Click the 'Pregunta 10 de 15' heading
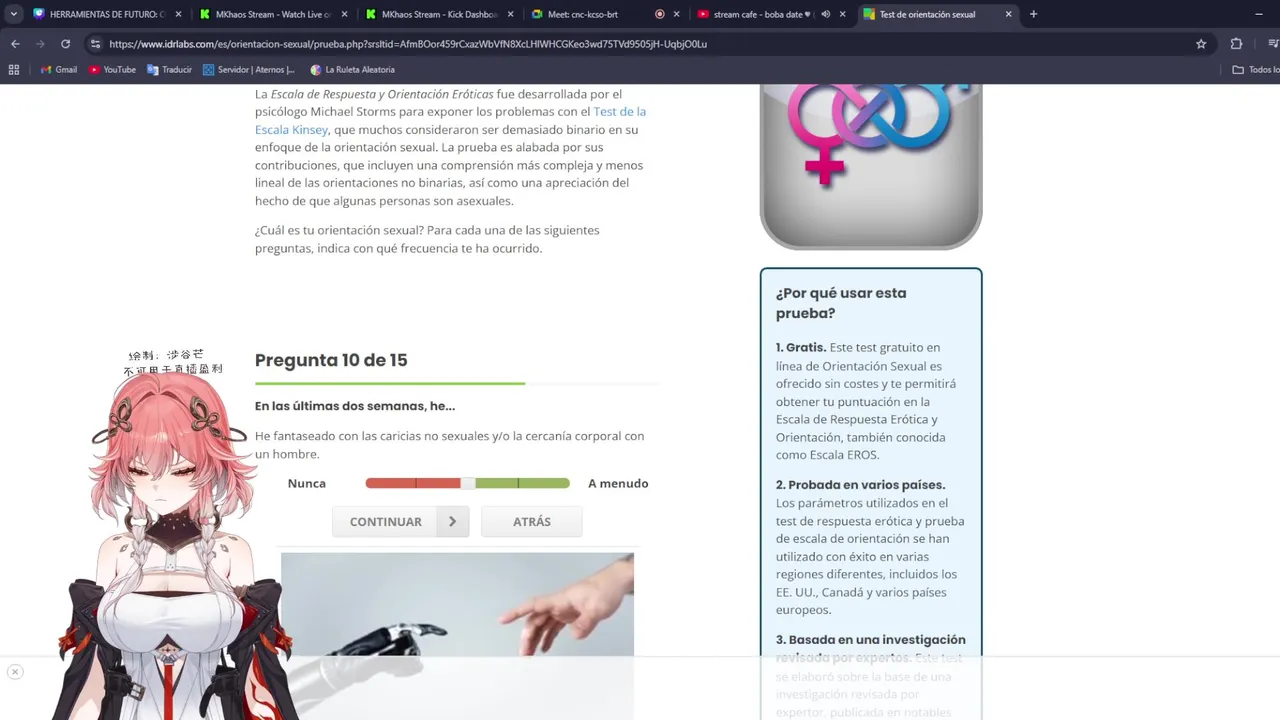This screenshot has height=720, width=1280. [331, 360]
